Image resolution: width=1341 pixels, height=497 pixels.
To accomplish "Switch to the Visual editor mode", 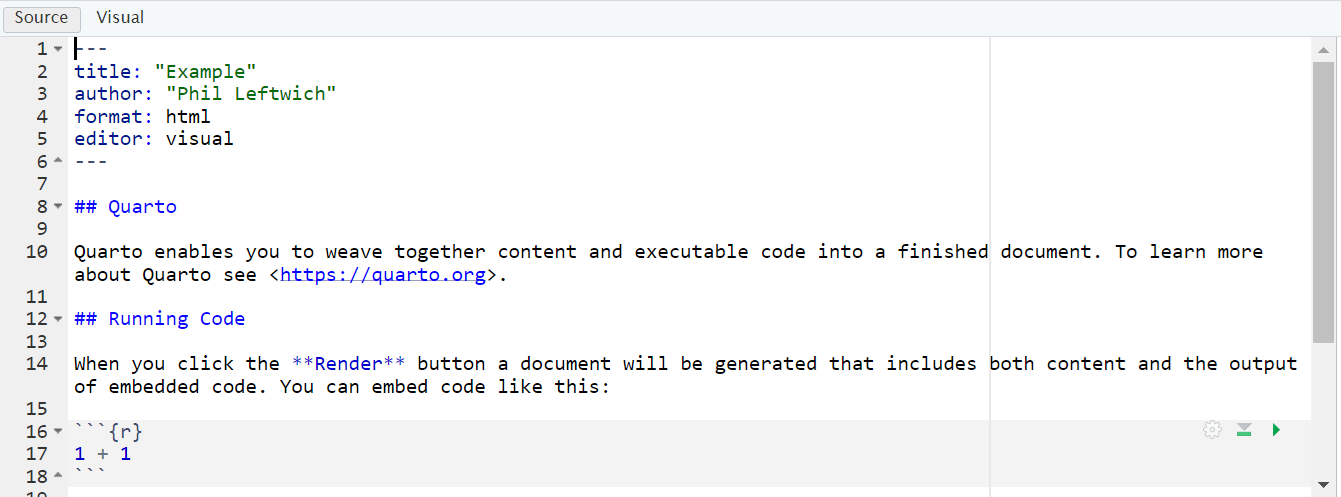I will [x=120, y=17].
